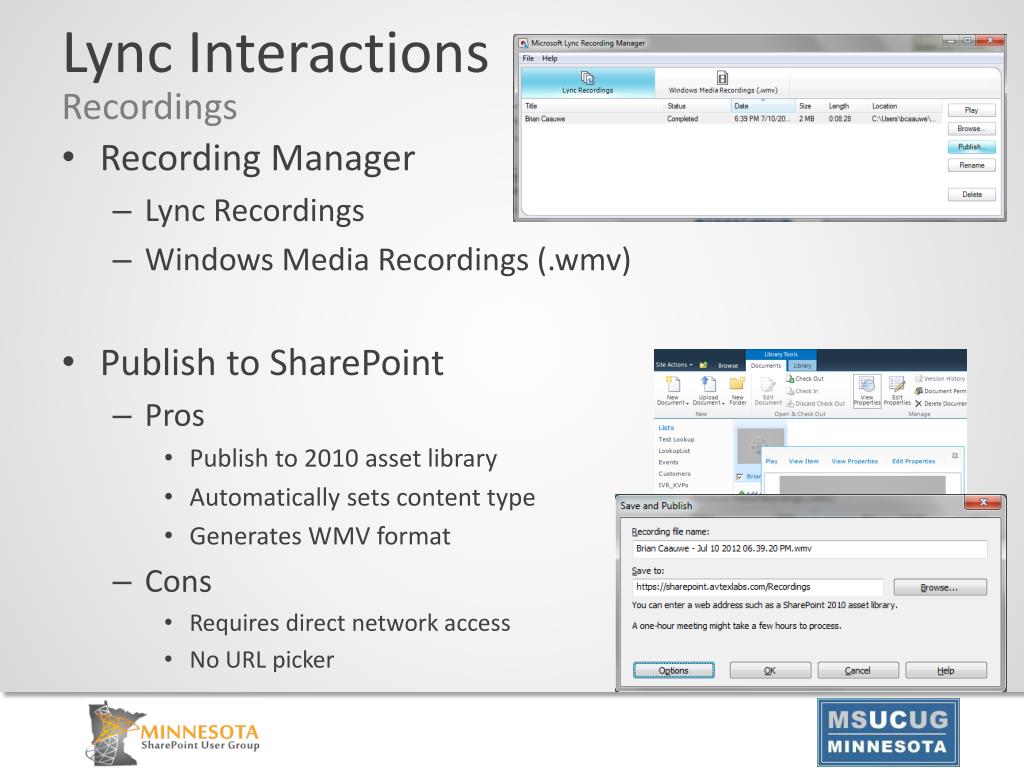Screen dimensions: 1024x768
Task: Click Browse... in Recording Manager
Action: tap(972, 129)
